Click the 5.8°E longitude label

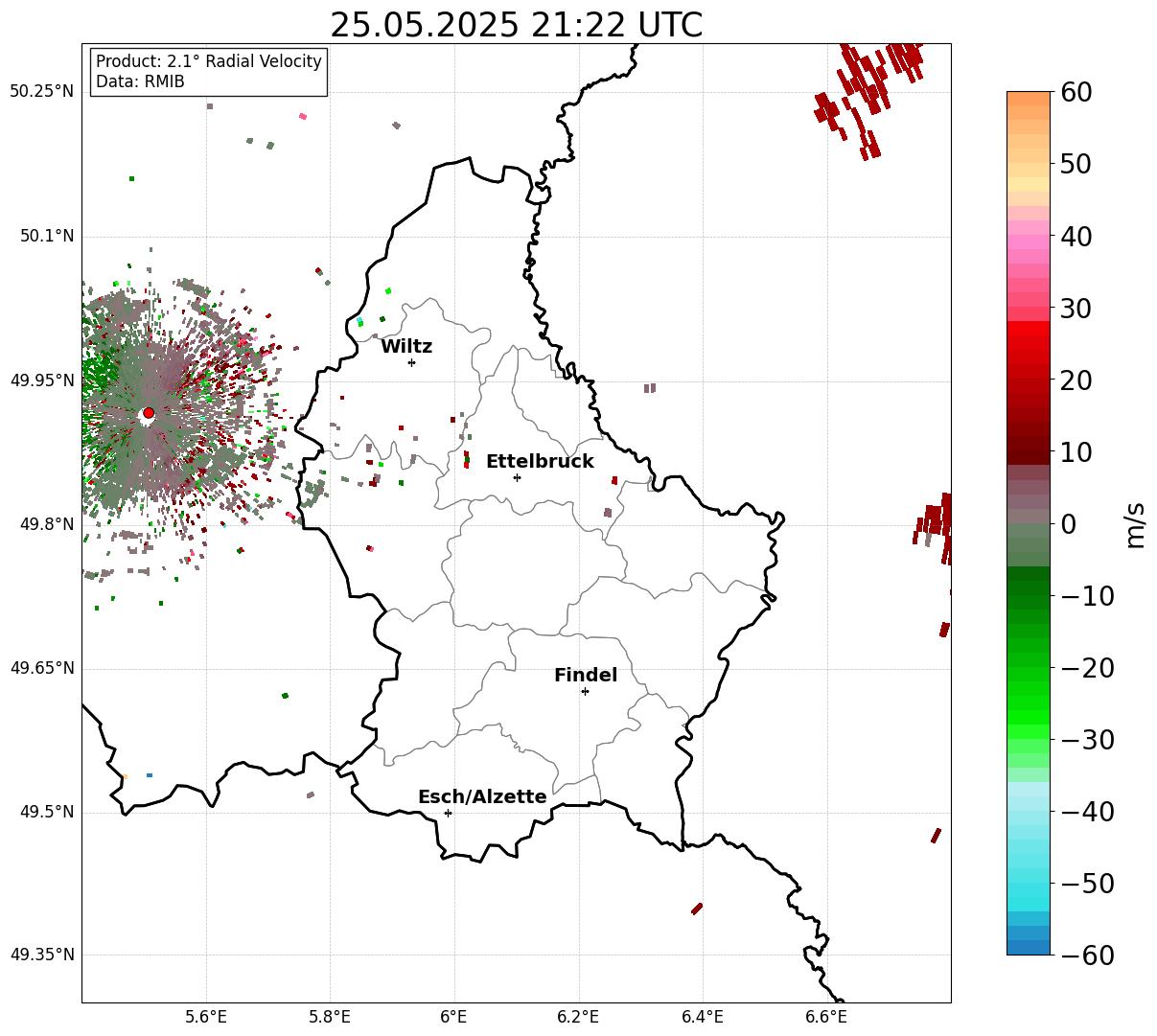(x=331, y=1017)
